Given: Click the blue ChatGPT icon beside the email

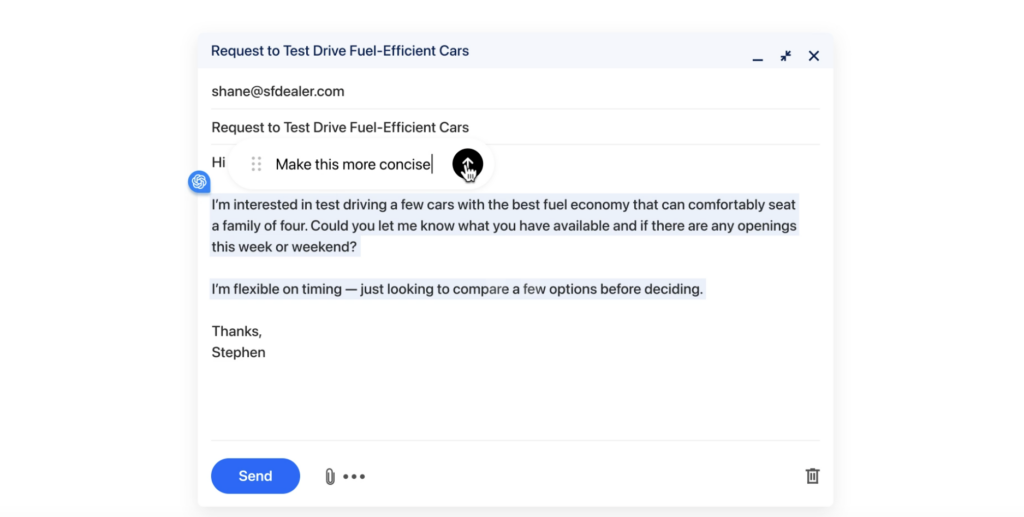Looking at the screenshot, I should pyautogui.click(x=199, y=181).
